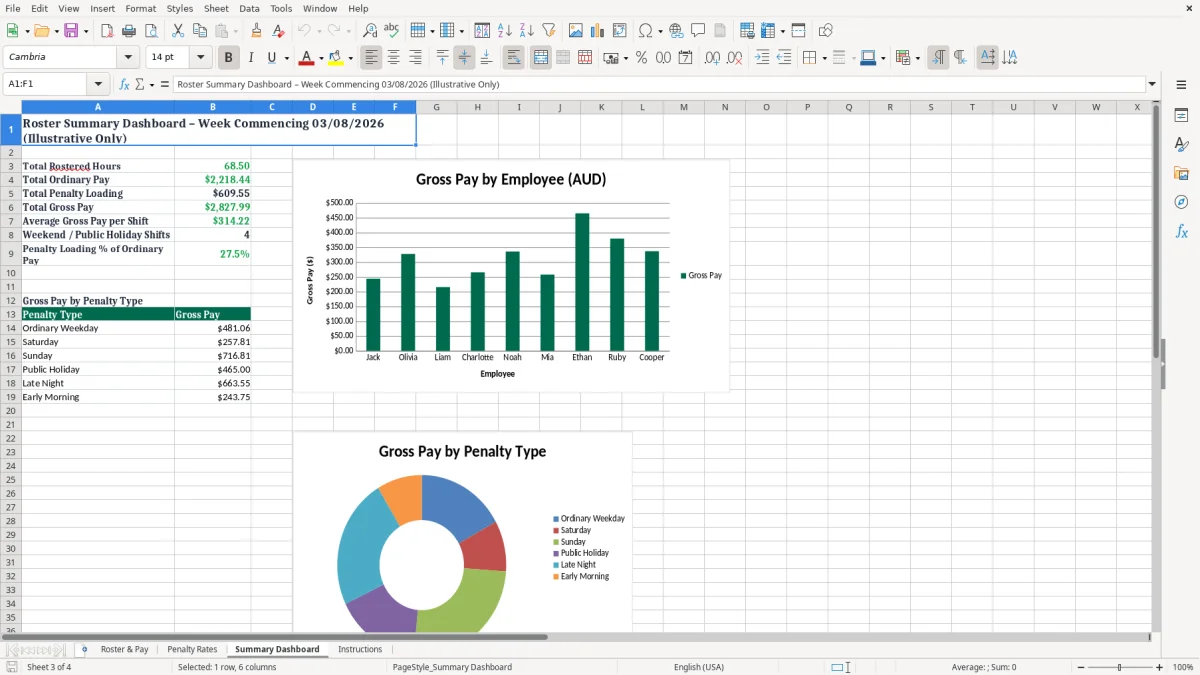Image resolution: width=1200 pixels, height=675 pixels.
Task: Open the Data menu
Action: pos(249,8)
